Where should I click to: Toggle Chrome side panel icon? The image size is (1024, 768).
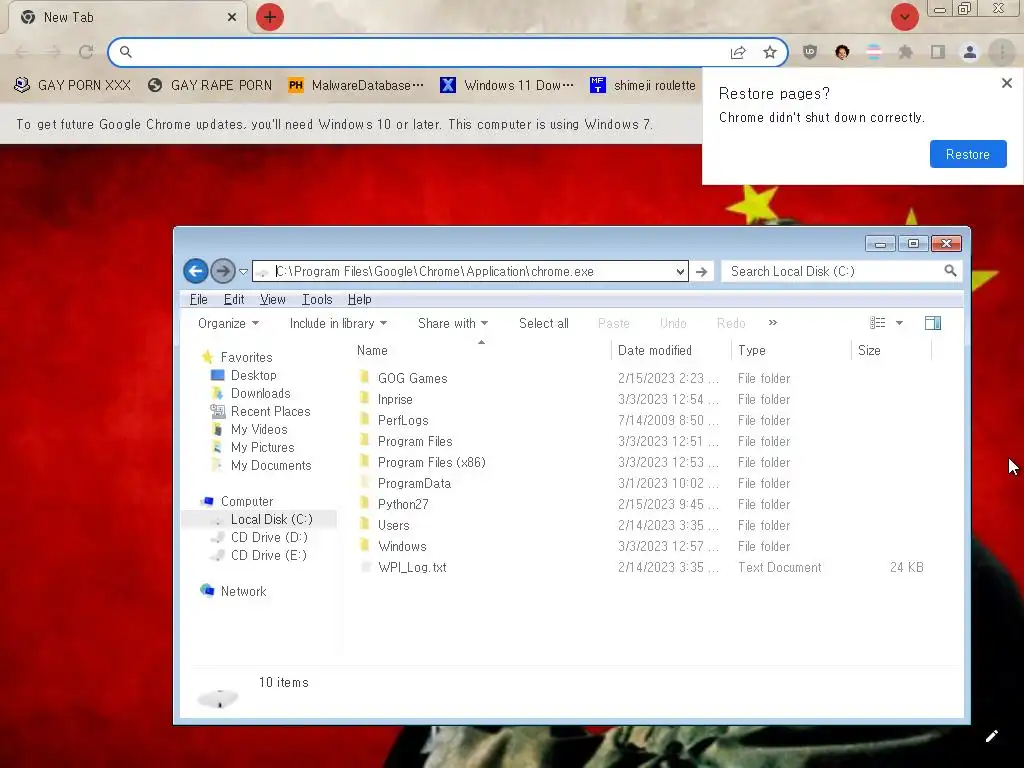pyautogui.click(x=938, y=52)
